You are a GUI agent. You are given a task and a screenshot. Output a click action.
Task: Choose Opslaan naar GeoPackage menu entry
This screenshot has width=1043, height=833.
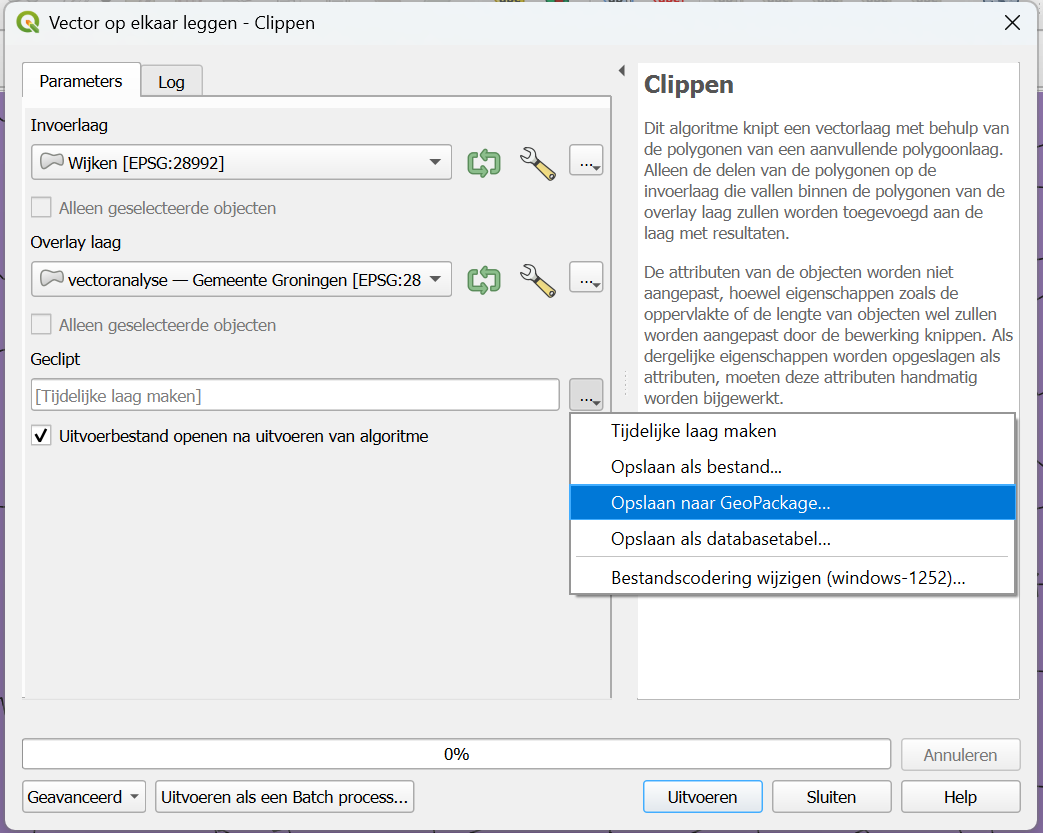[720, 503]
